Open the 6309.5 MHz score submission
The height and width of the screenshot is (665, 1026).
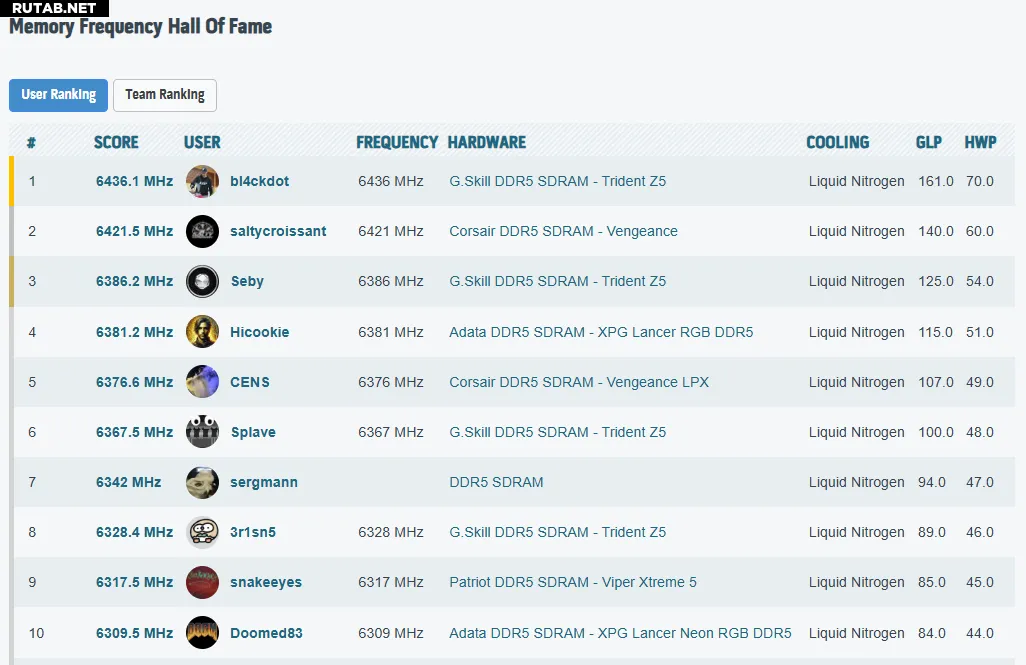click(134, 633)
